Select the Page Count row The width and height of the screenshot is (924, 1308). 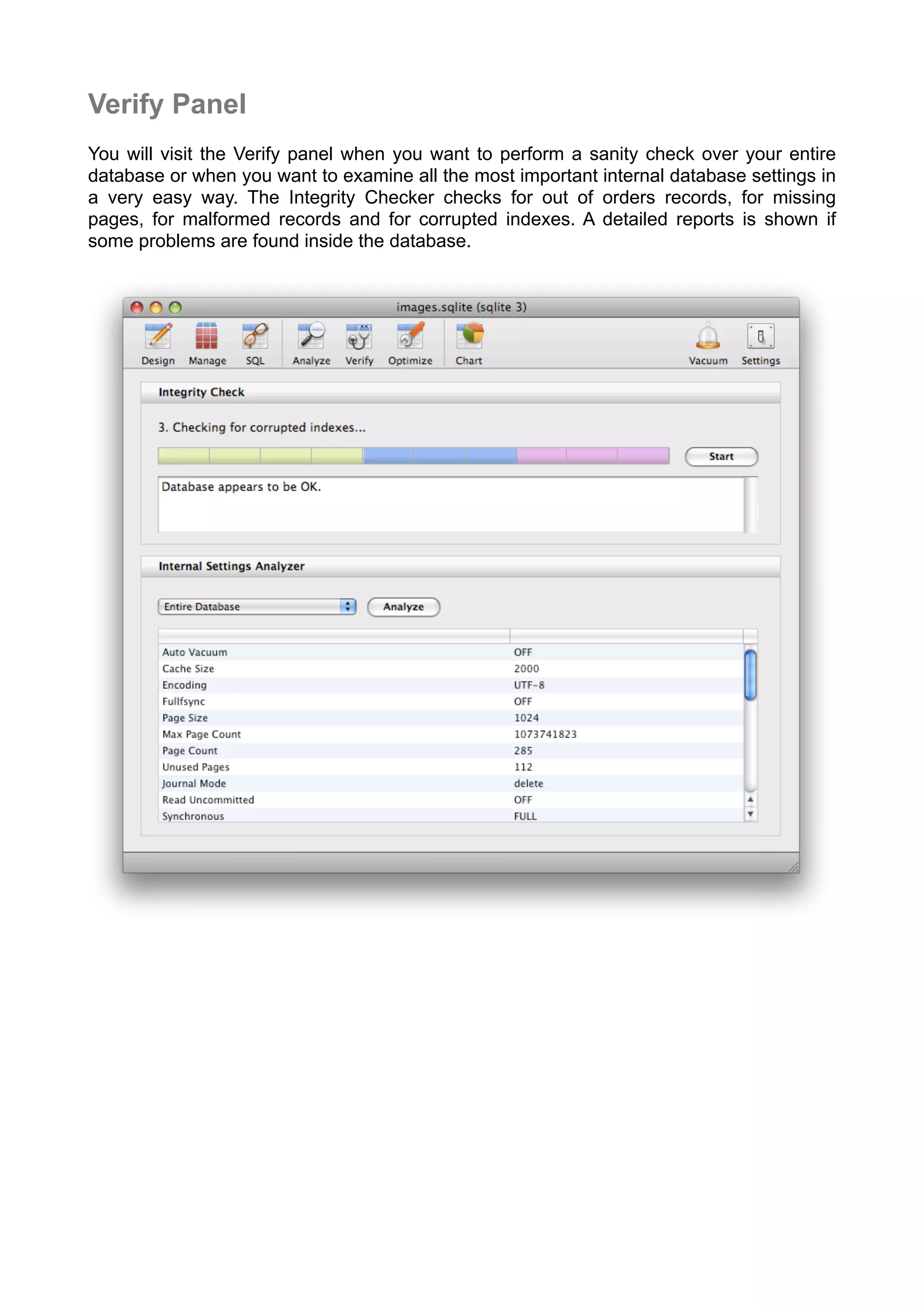point(451,751)
